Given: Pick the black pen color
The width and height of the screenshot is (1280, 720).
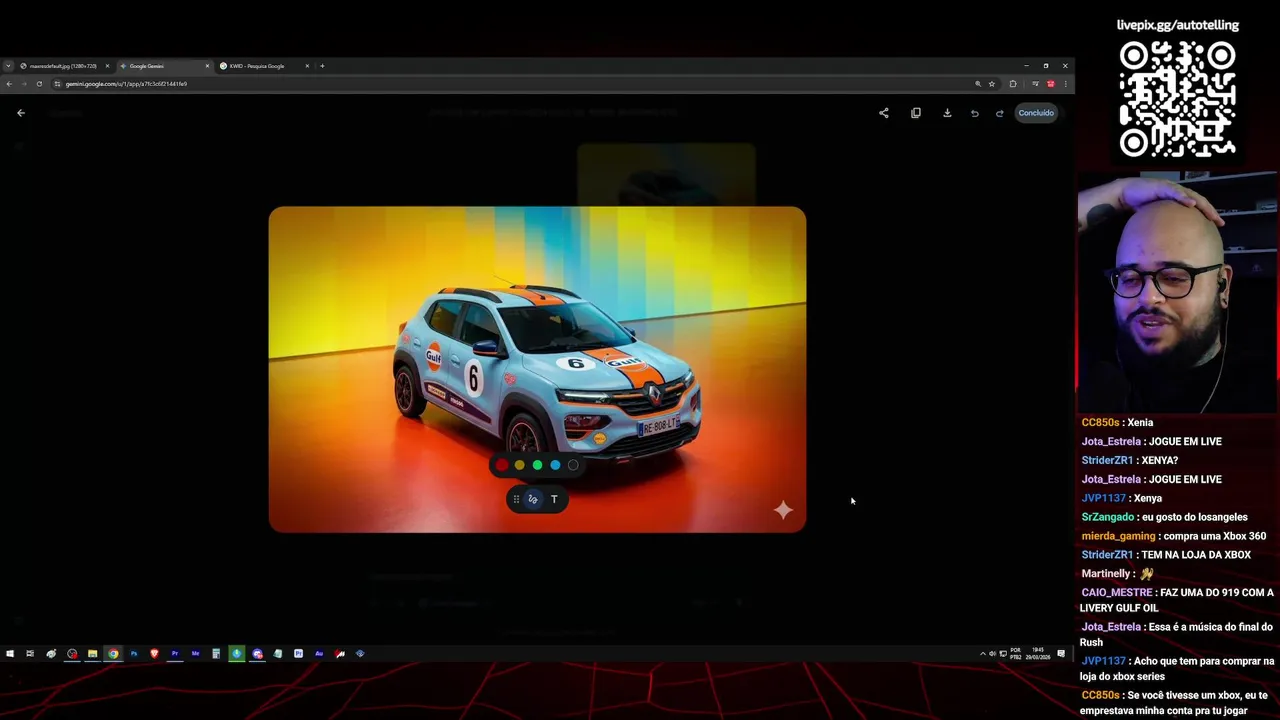Looking at the screenshot, I should (573, 465).
